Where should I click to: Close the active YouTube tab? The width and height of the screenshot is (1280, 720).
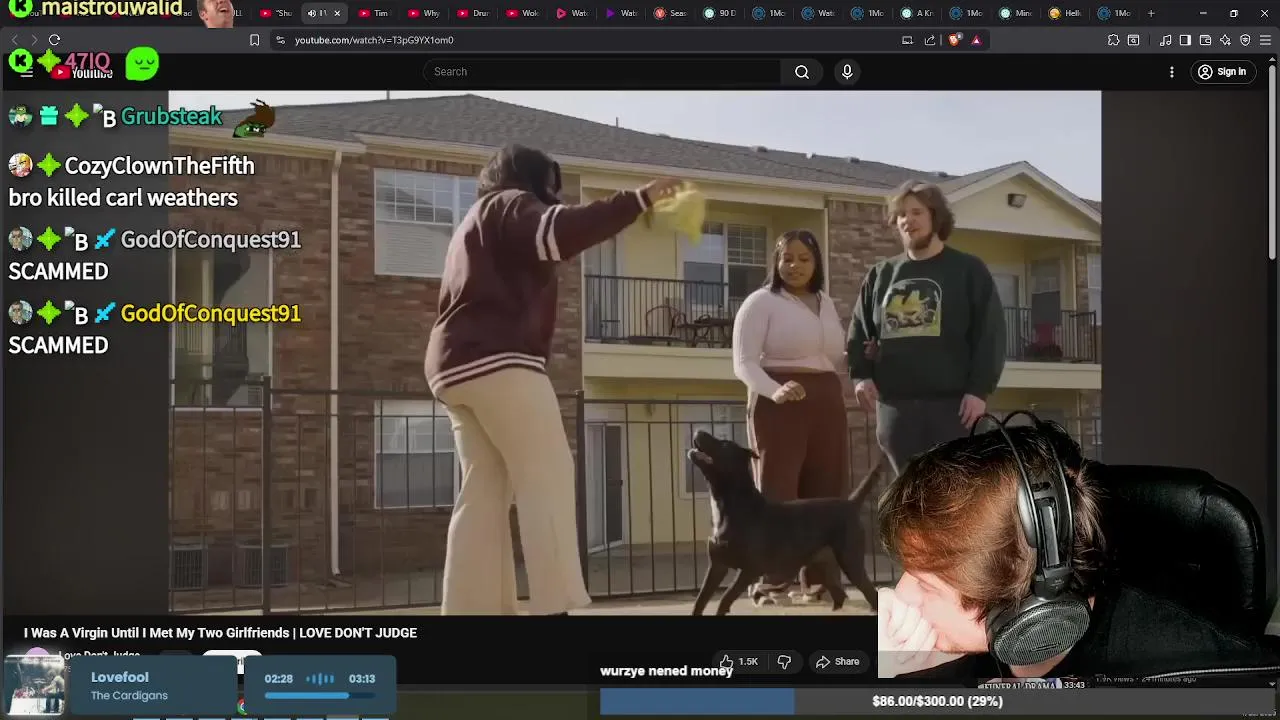(x=337, y=13)
